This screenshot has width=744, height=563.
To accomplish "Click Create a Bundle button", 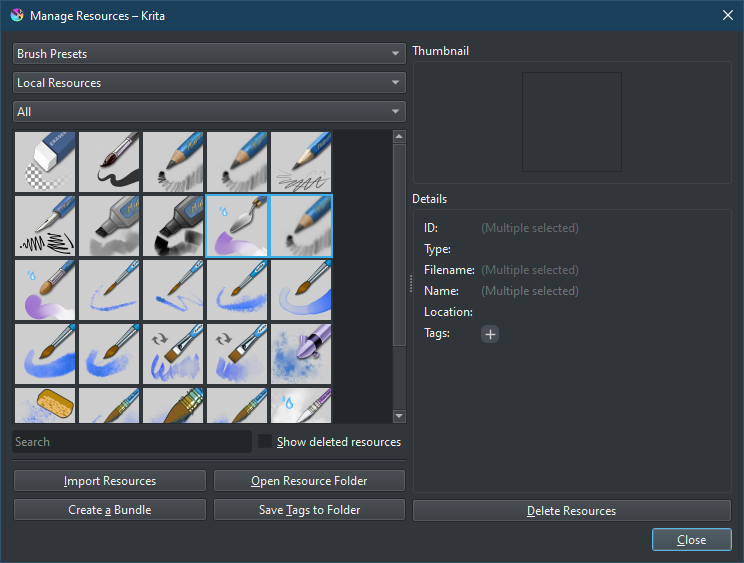I will coord(110,510).
